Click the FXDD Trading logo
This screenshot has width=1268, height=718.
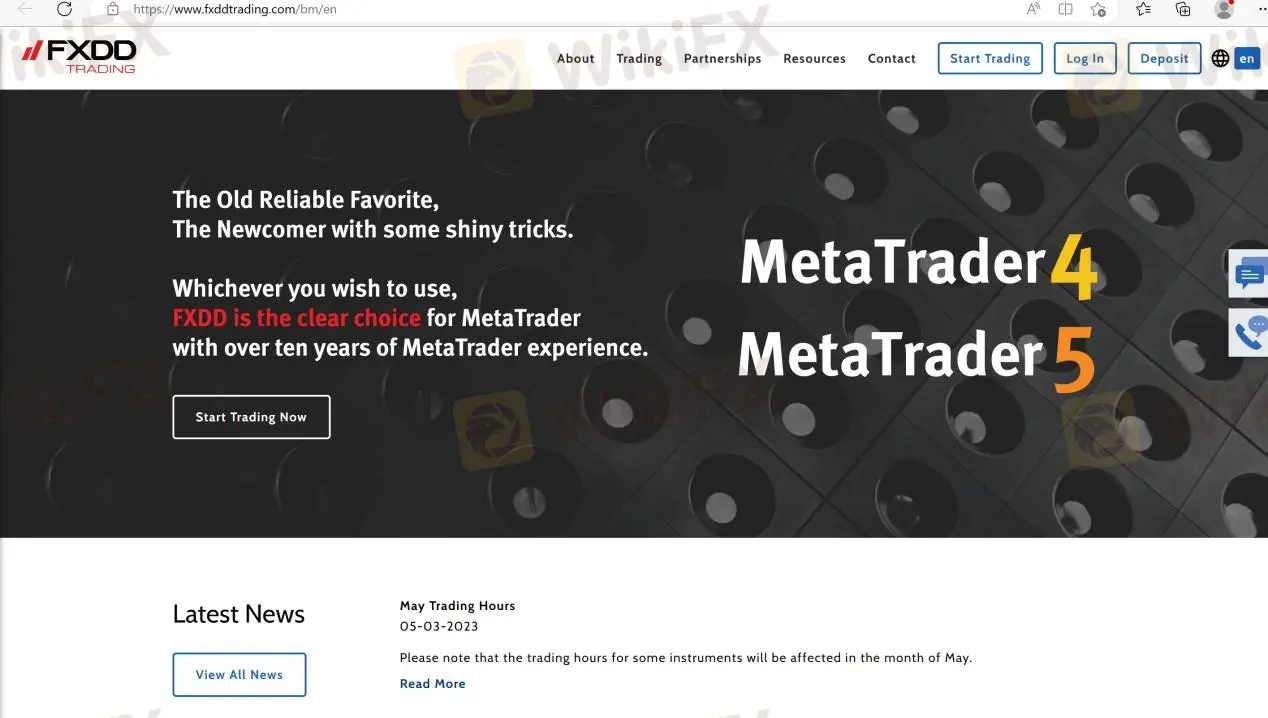click(x=78, y=57)
